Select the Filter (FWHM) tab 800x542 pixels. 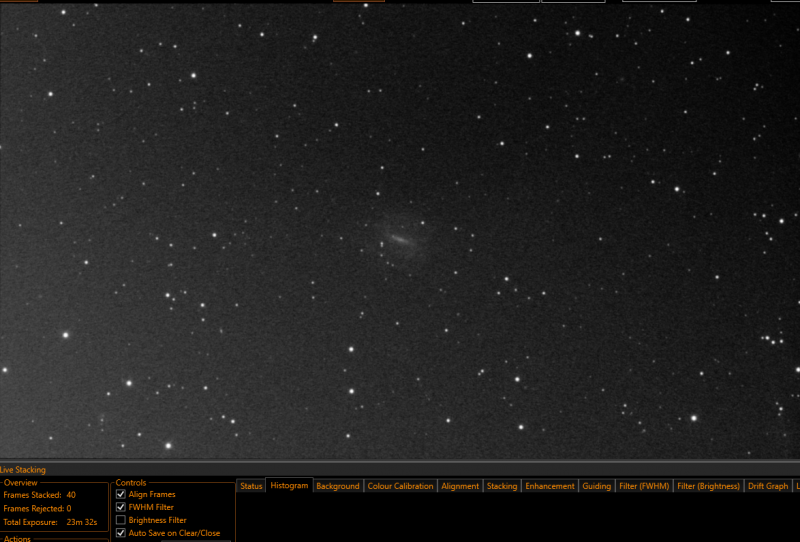[x=644, y=486]
